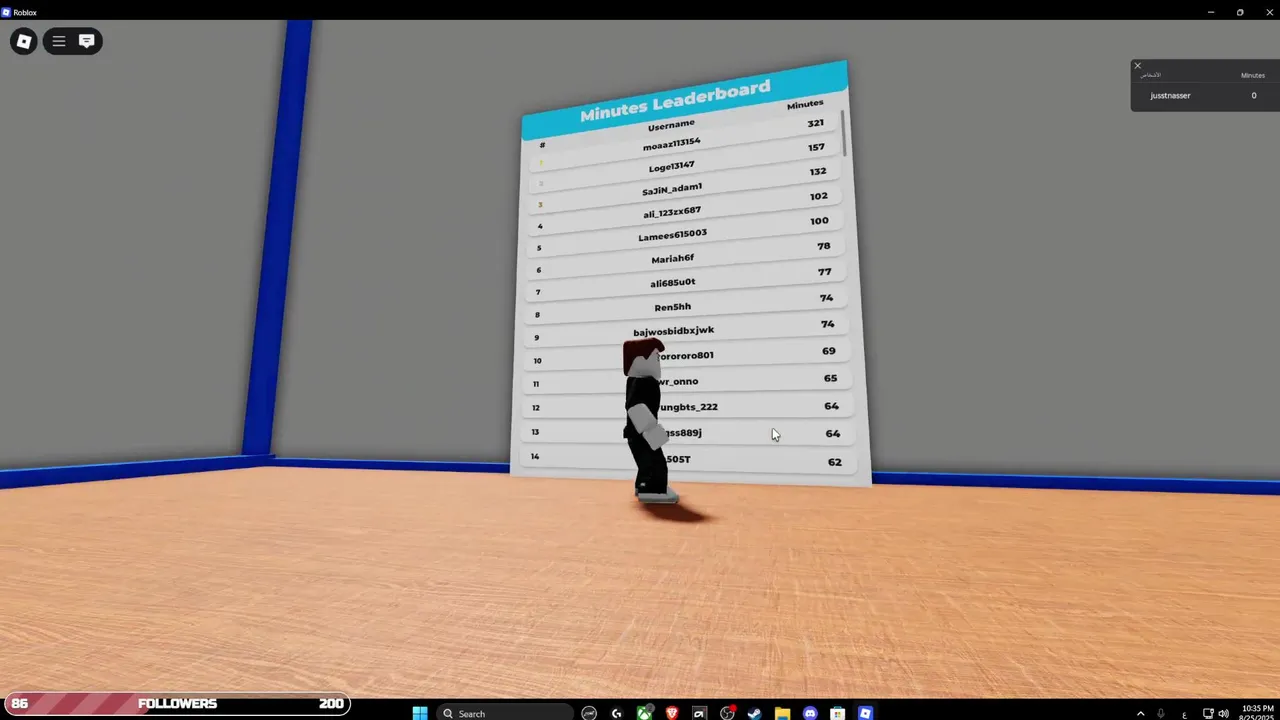1280x720 pixels.
Task: Click the 62 minutes score
Action: point(835,462)
